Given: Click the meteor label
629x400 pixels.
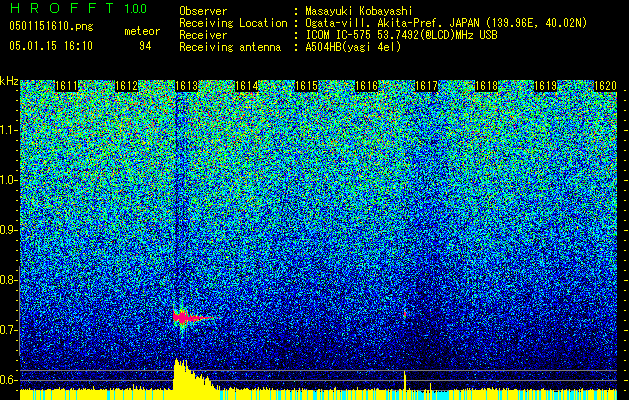Looking at the screenshot, I should (x=142, y=31).
